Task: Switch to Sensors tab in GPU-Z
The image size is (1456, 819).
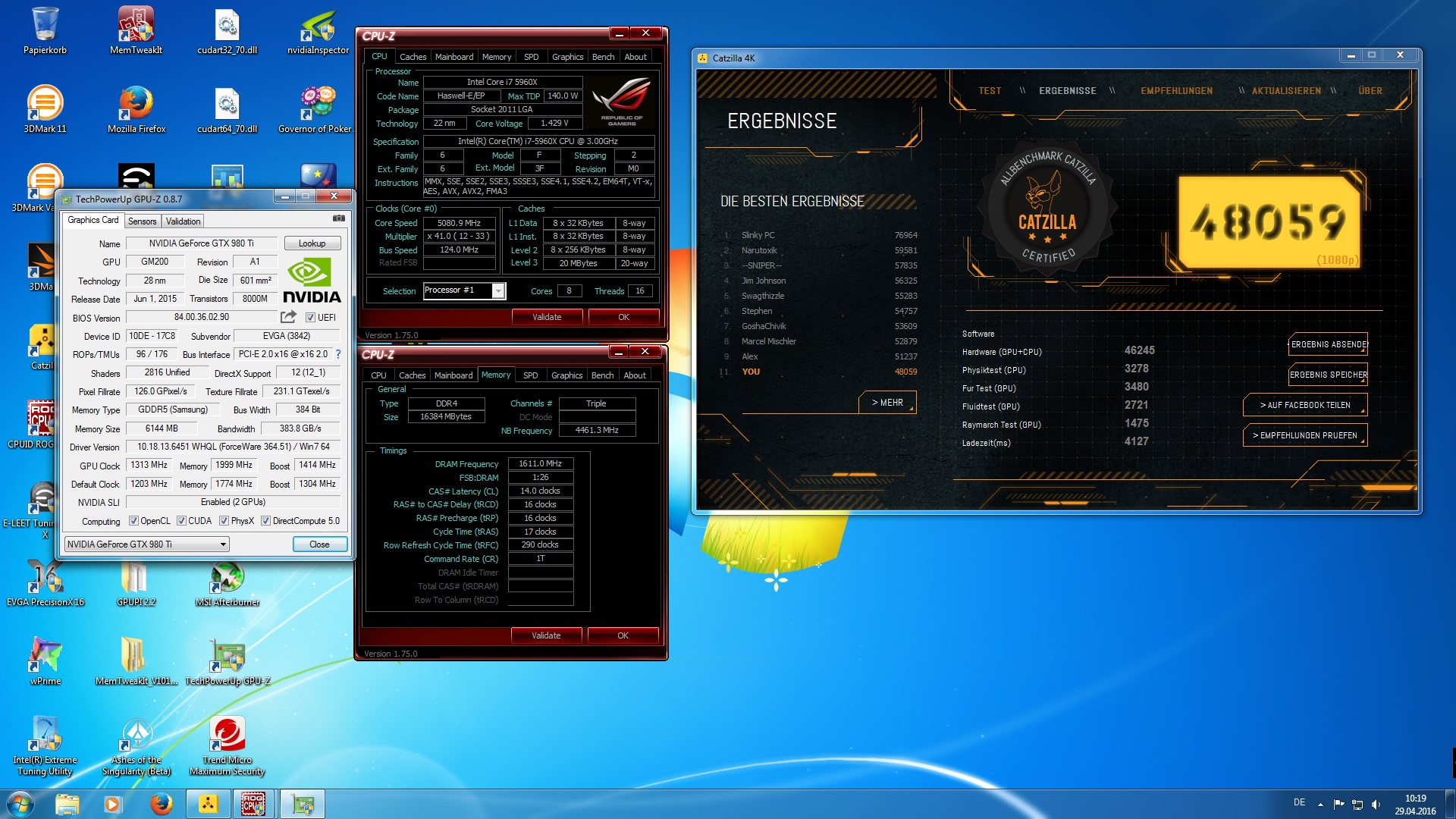Action: tap(142, 221)
